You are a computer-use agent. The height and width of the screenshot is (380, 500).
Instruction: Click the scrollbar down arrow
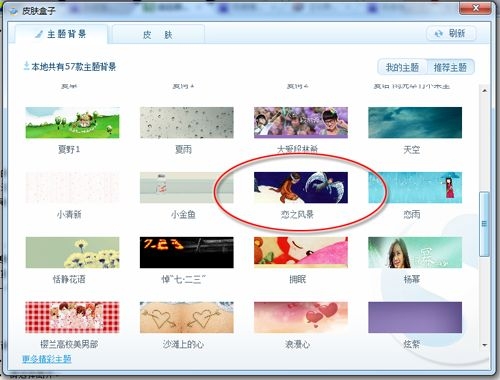pyautogui.click(x=484, y=345)
